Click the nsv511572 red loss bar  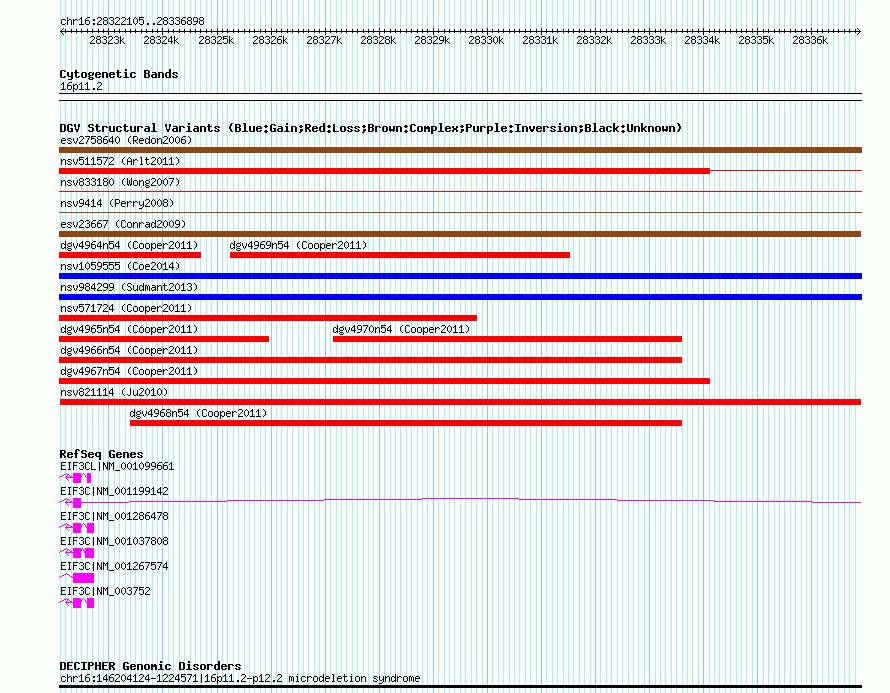pyautogui.click(x=384, y=171)
